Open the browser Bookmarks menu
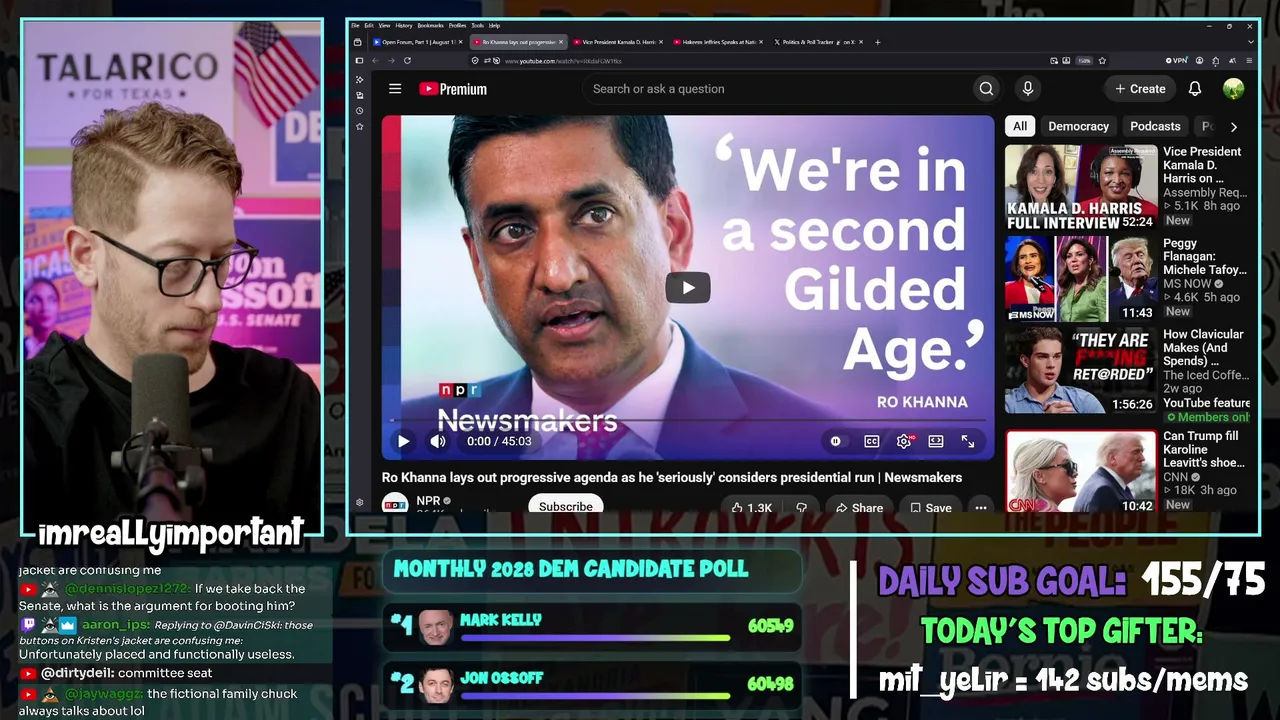The height and width of the screenshot is (720, 1280). pos(431,25)
